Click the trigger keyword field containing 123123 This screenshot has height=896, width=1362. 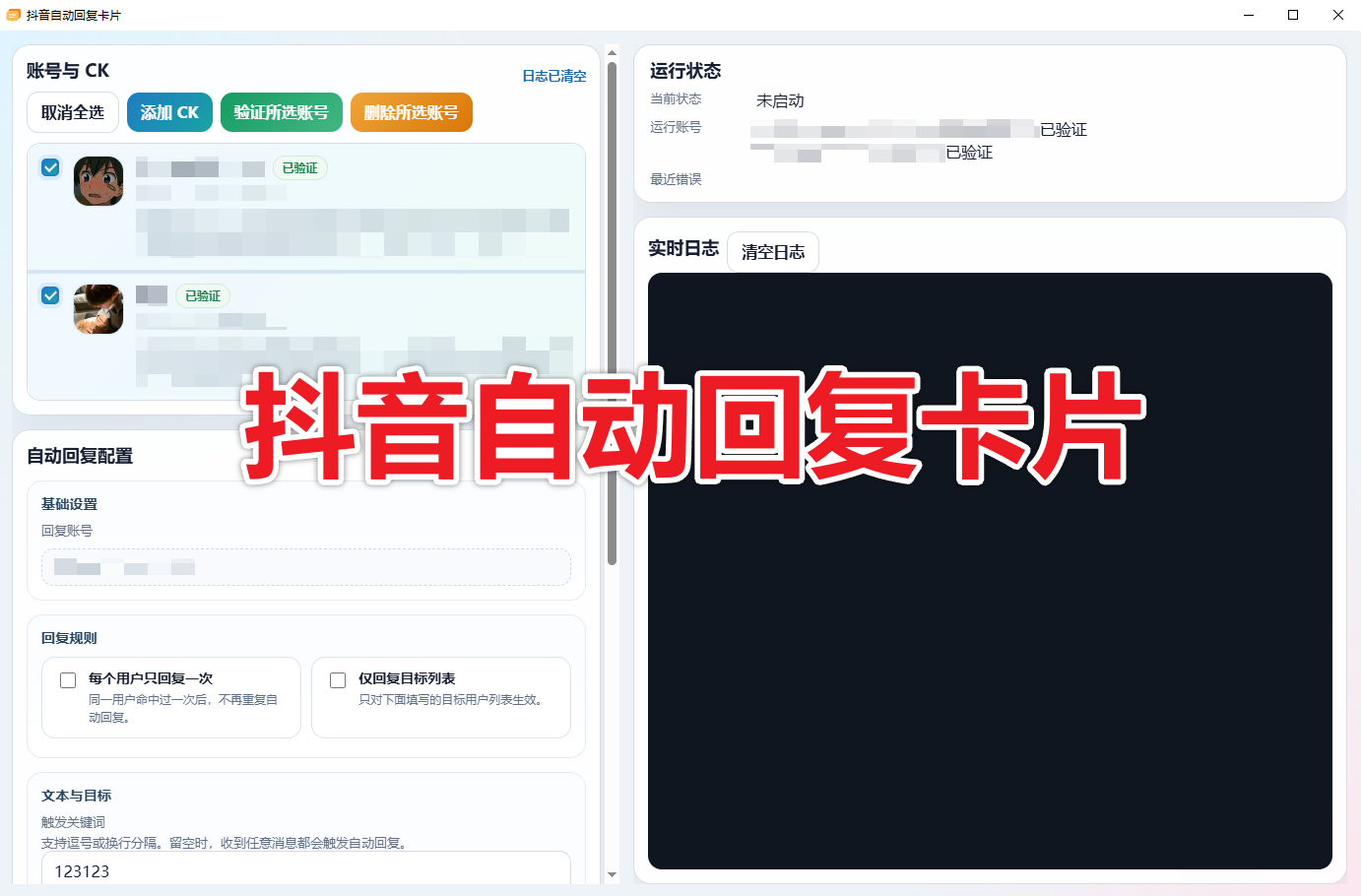click(306, 870)
